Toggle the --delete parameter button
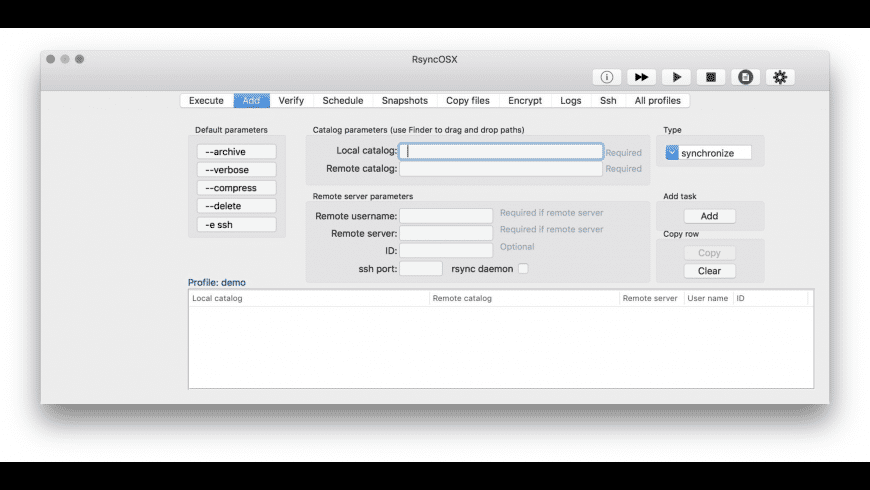 tap(236, 206)
